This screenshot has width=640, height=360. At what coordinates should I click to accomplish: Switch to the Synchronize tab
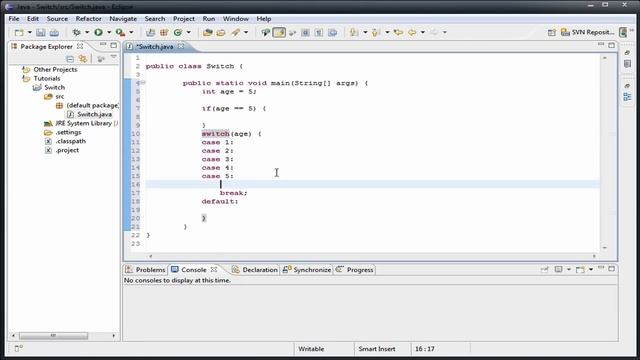(x=307, y=270)
